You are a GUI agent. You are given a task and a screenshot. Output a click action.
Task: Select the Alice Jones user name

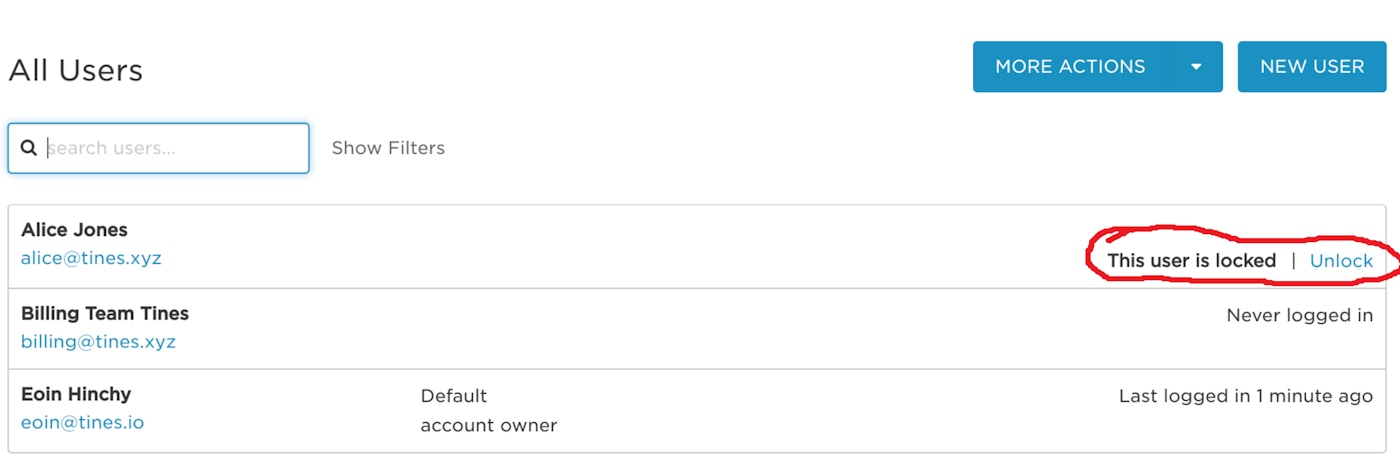(75, 230)
